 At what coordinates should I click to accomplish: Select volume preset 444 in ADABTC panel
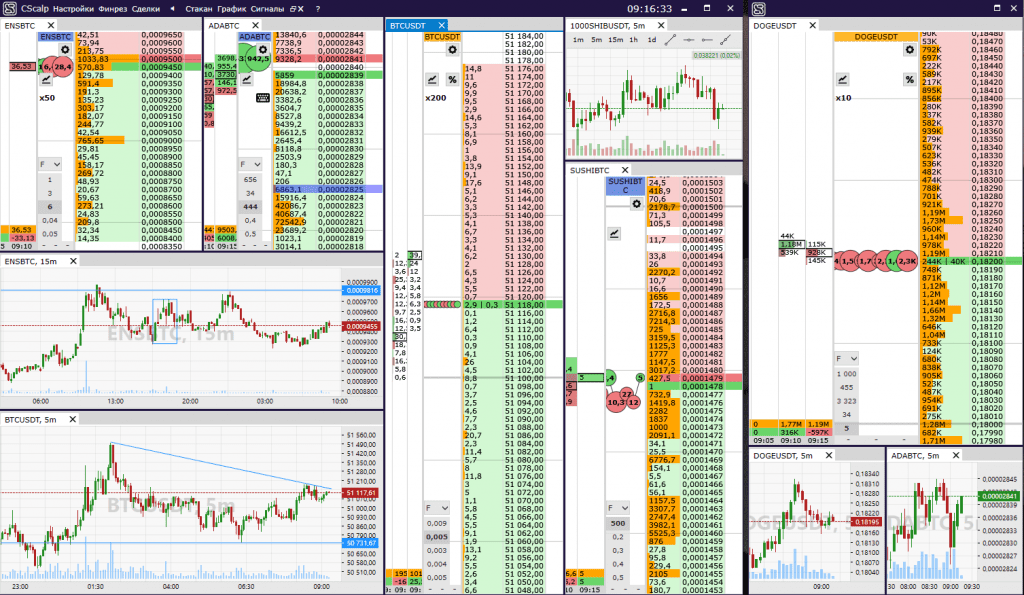250,206
